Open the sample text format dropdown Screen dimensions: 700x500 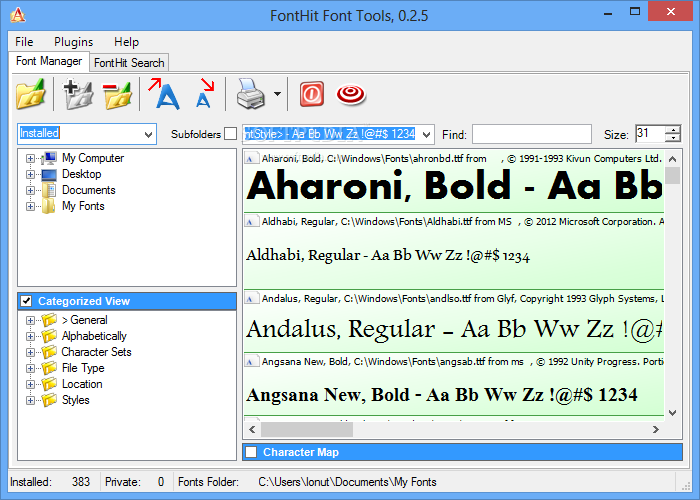[426, 134]
